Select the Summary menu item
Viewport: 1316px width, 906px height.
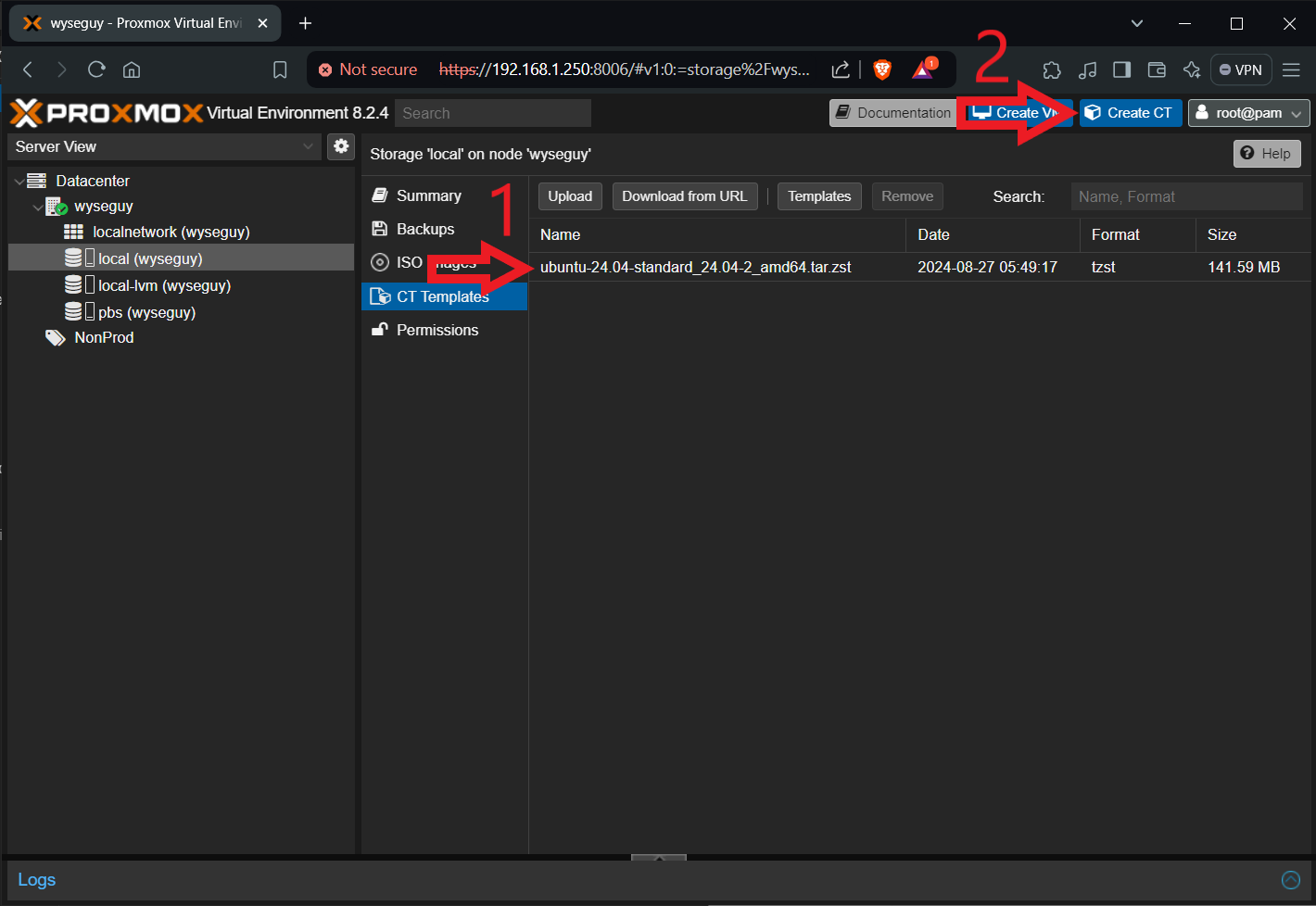tap(444, 195)
